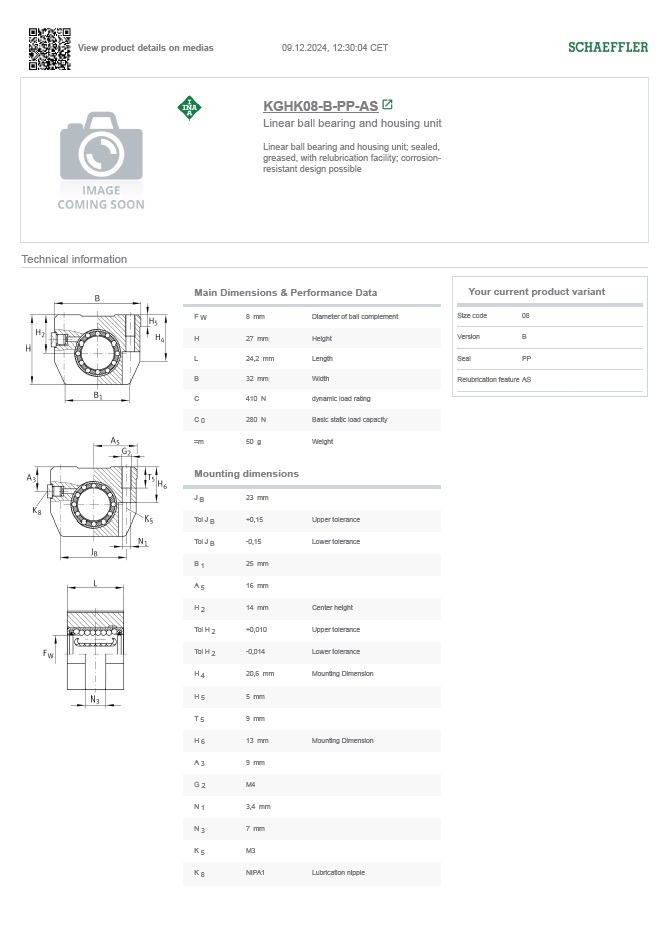Viewport: 670px width, 942px height.
Task: Select the K8 value NIPA1
Action: click(255, 873)
